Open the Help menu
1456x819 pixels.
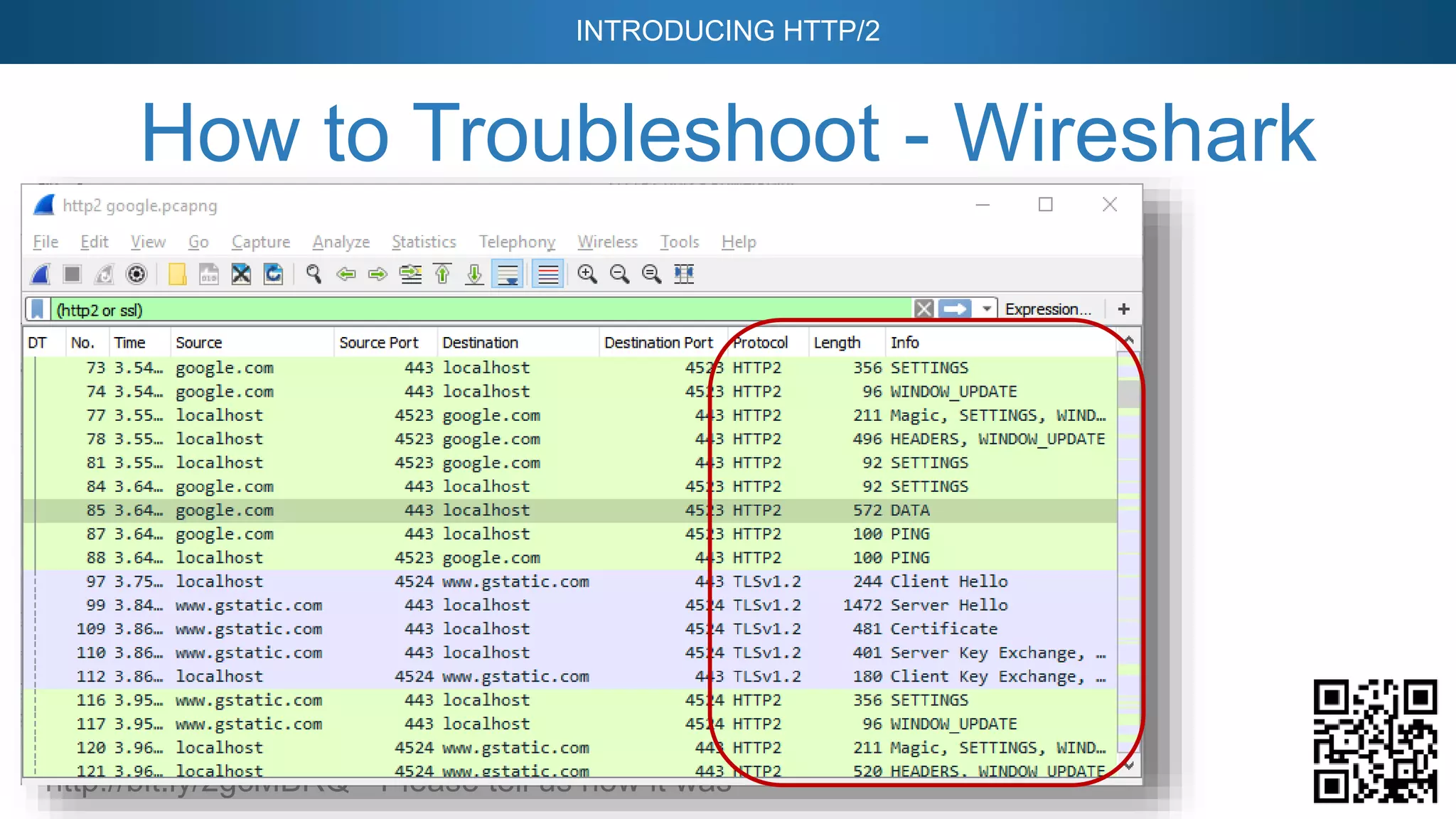[x=739, y=242]
